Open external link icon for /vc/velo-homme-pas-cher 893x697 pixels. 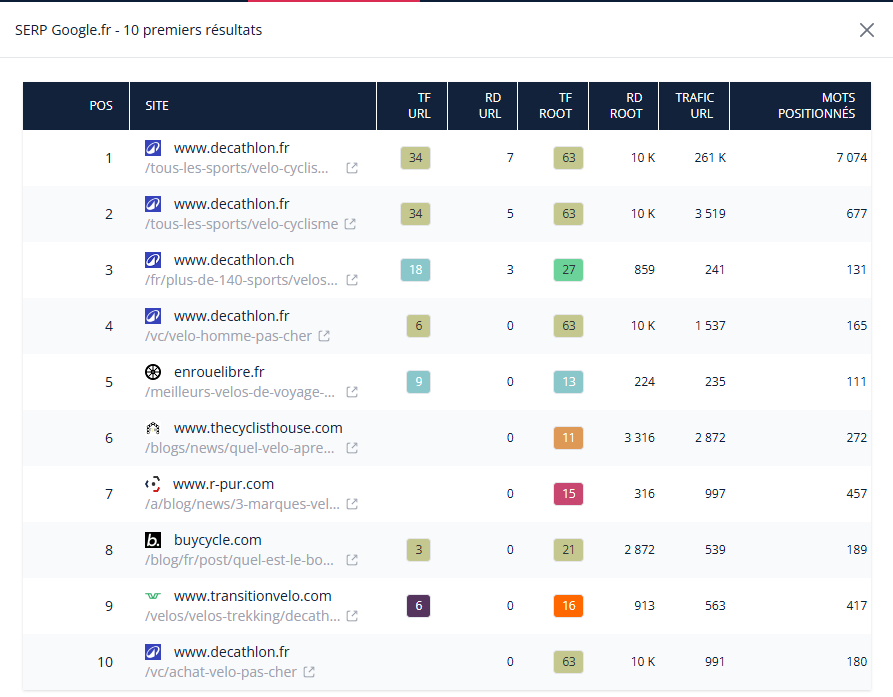pyautogui.click(x=324, y=336)
